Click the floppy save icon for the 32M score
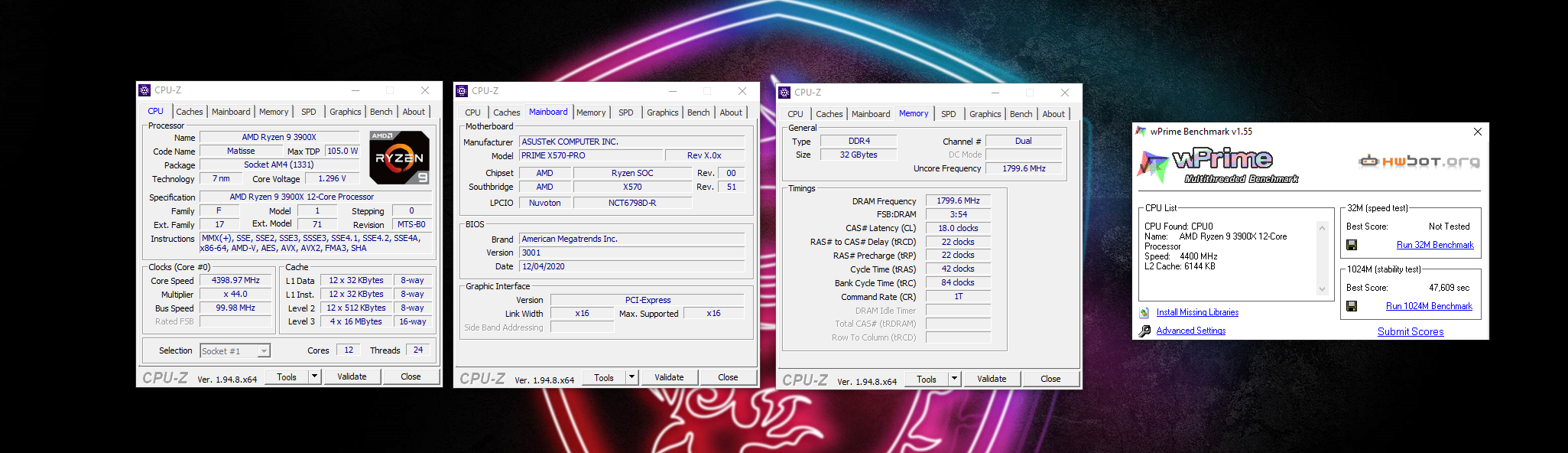 [1352, 245]
